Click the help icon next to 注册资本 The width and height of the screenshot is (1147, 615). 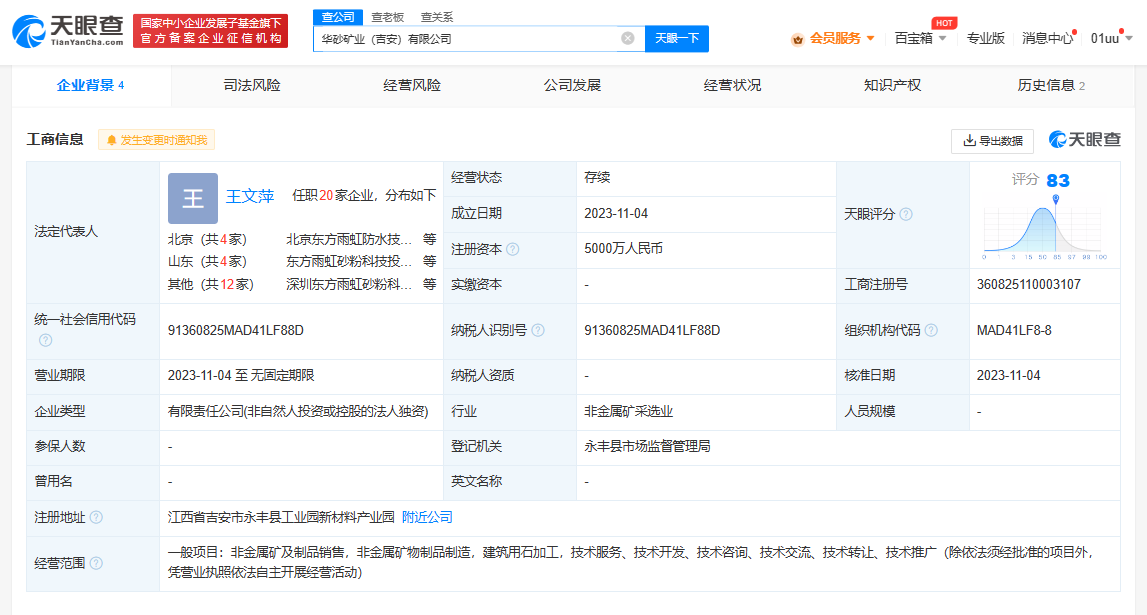[x=513, y=249]
